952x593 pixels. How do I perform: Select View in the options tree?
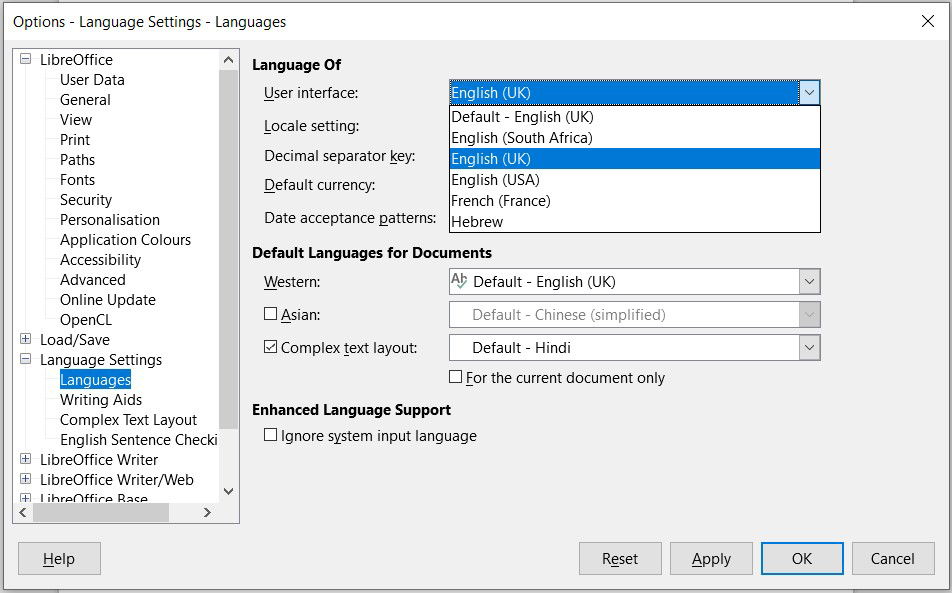click(x=76, y=120)
